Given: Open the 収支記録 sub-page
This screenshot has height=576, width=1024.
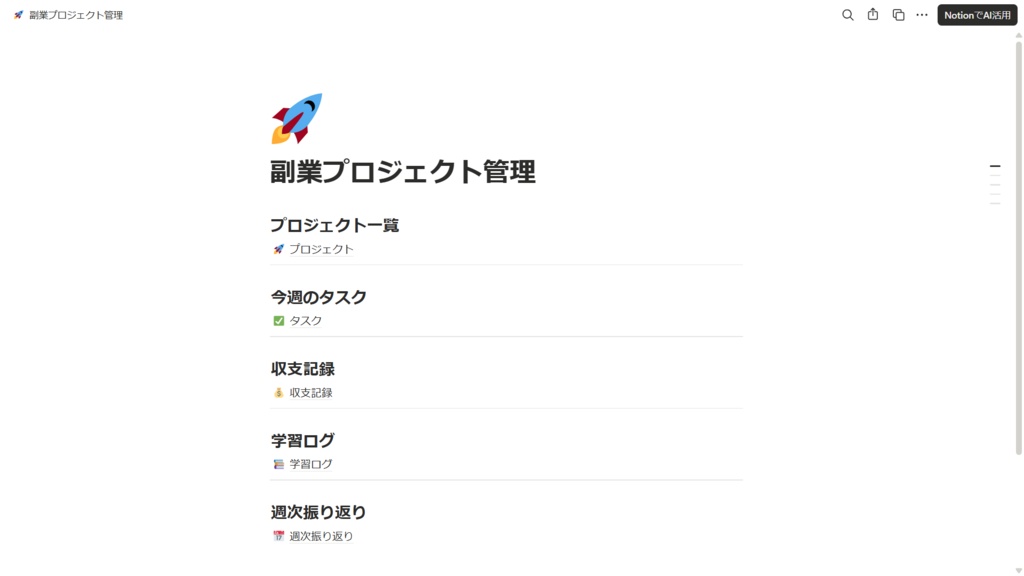Looking at the screenshot, I should 313,393.
